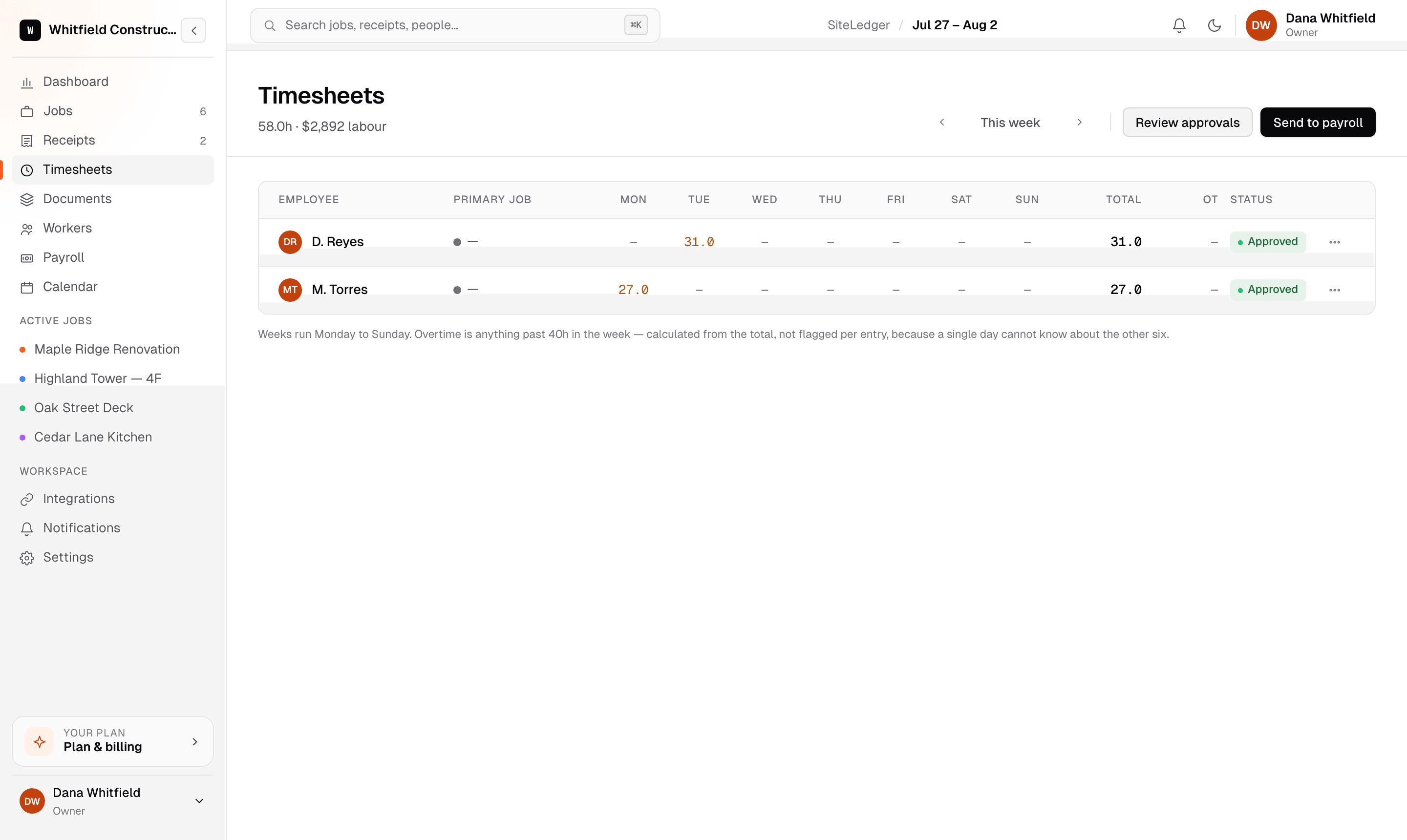The image size is (1407, 840).
Task: Open Cedar Lane Kitchen job
Action: [113, 437]
